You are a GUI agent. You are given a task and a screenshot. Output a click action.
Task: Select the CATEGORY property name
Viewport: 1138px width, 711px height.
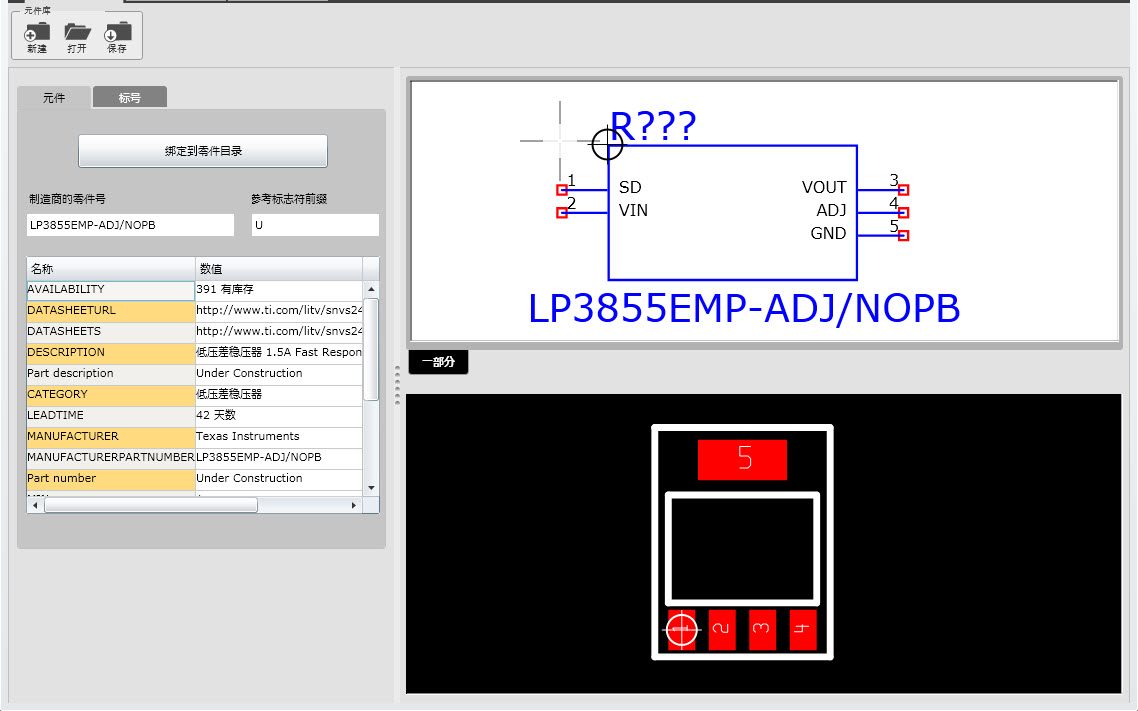point(111,395)
